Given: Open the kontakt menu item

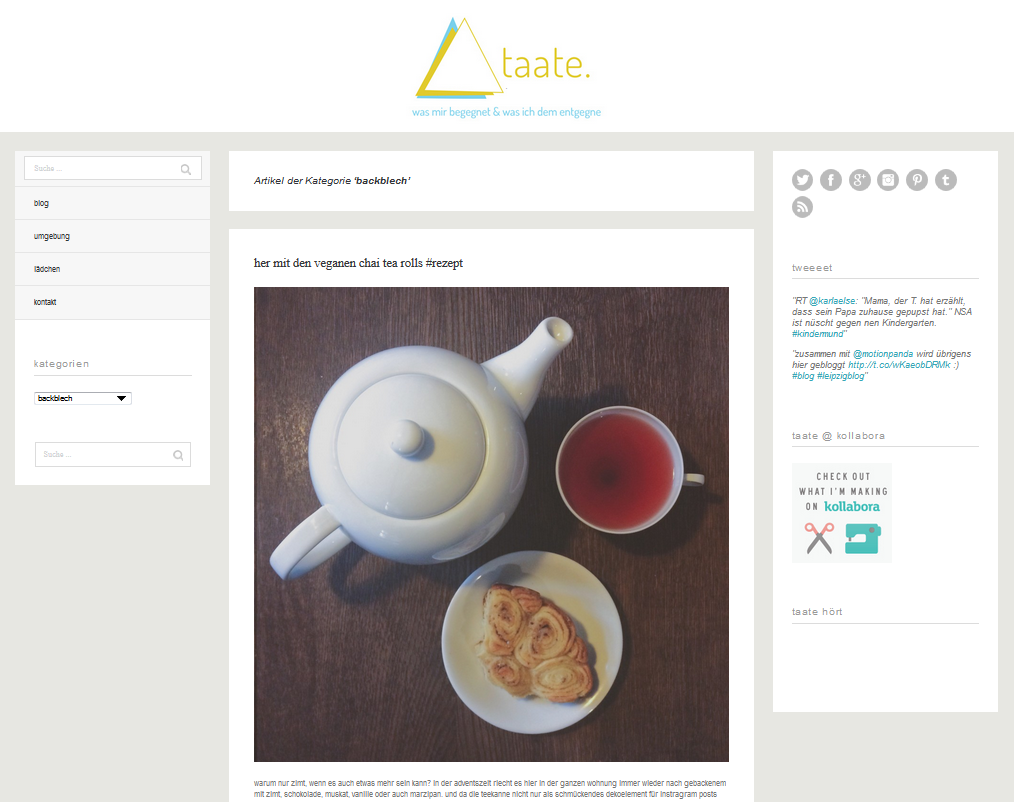Looking at the screenshot, I should [113, 302].
